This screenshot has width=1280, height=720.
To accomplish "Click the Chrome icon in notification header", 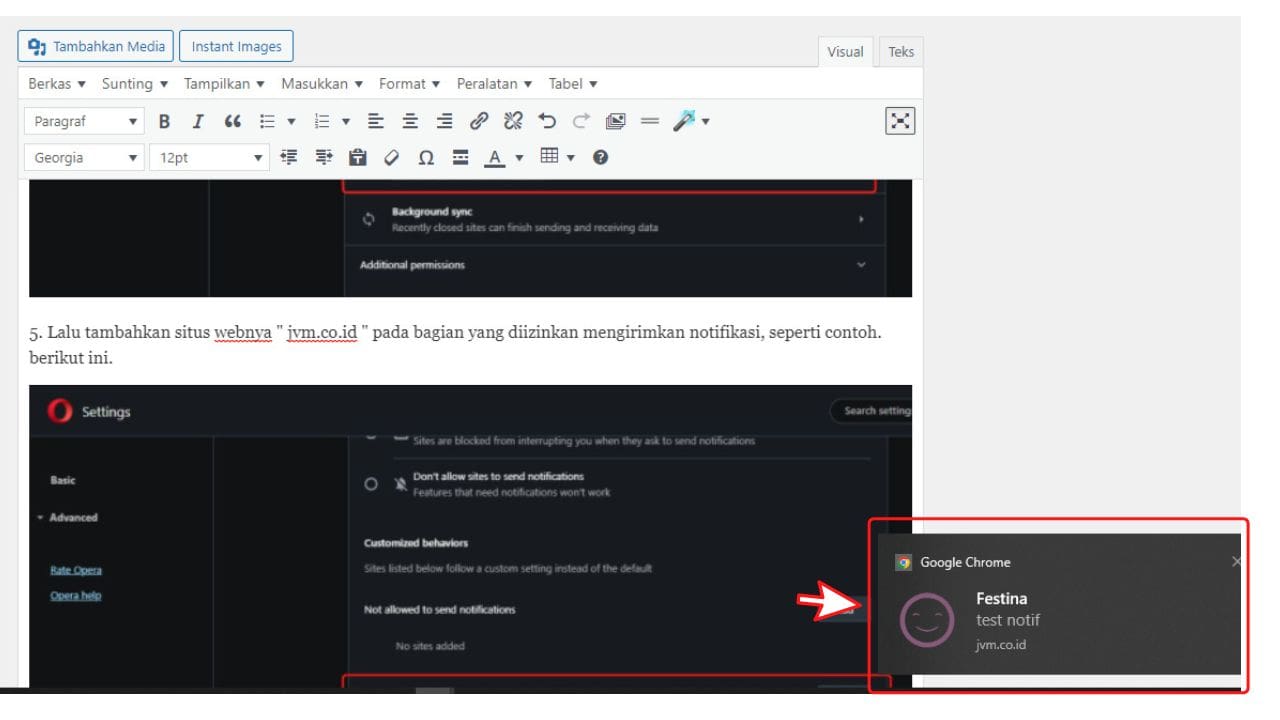I will coord(903,563).
